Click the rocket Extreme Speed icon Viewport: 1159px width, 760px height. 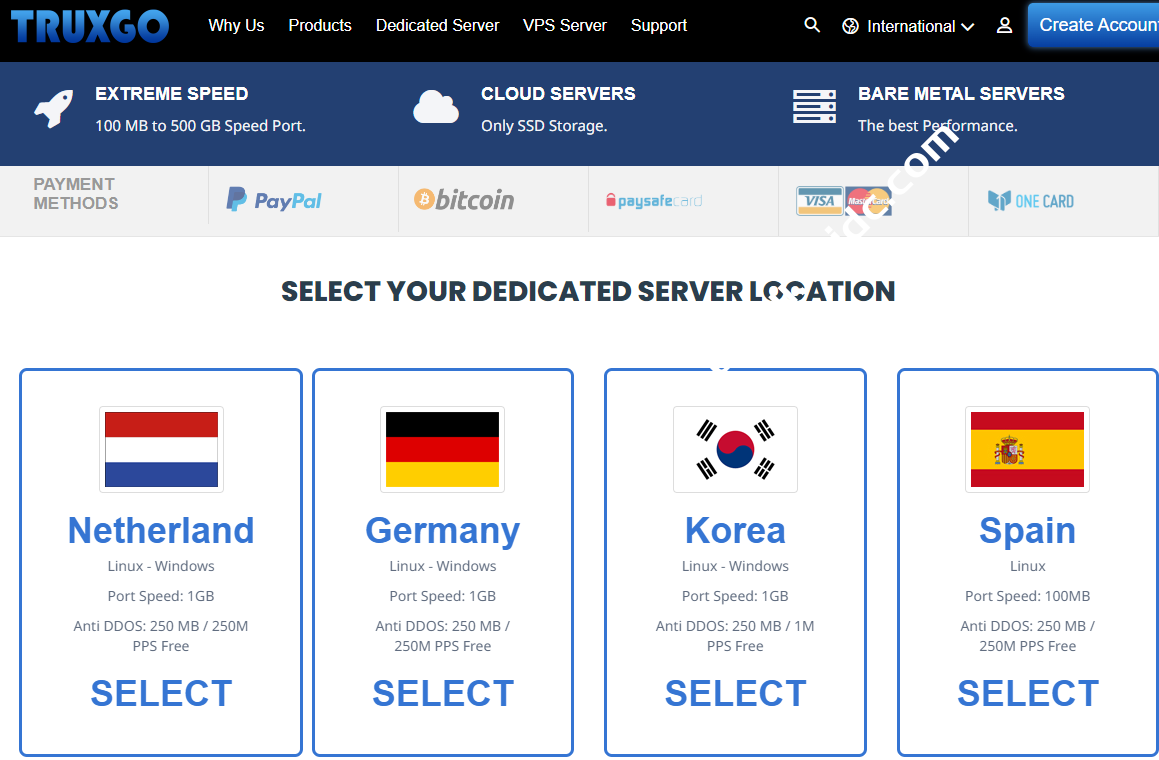(x=53, y=108)
